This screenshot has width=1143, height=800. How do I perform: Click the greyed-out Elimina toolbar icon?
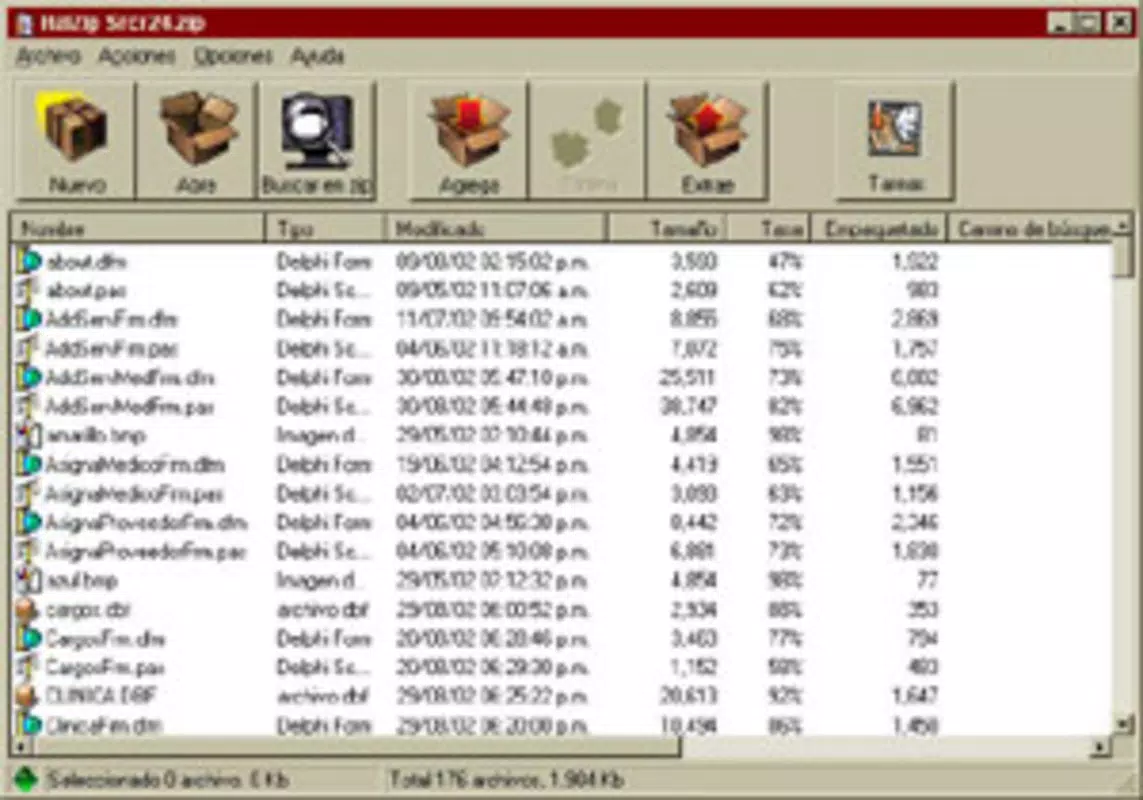(587, 134)
